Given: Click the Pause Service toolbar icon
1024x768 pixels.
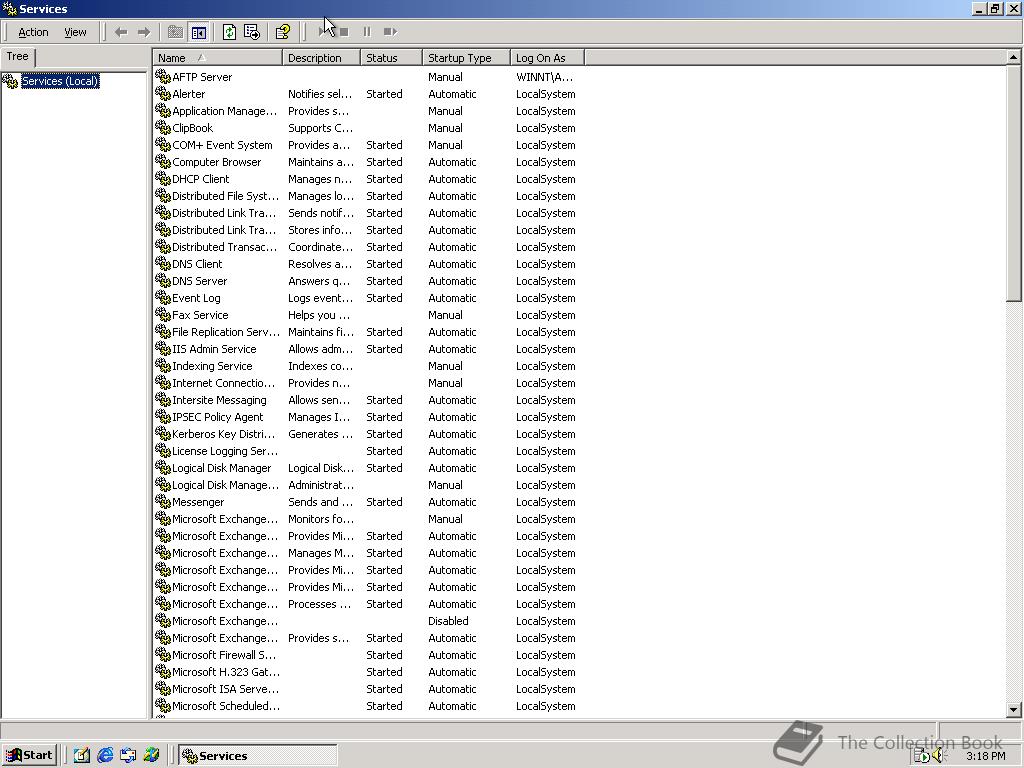Looking at the screenshot, I should point(367,32).
